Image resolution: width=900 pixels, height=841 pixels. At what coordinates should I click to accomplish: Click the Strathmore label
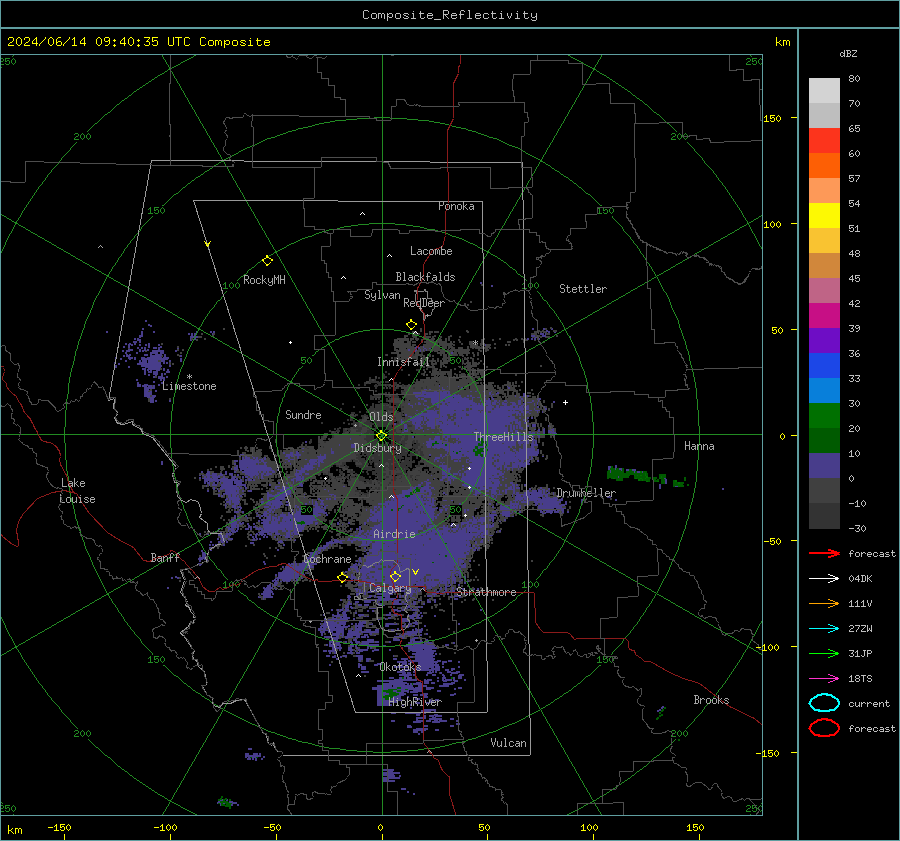(x=486, y=592)
